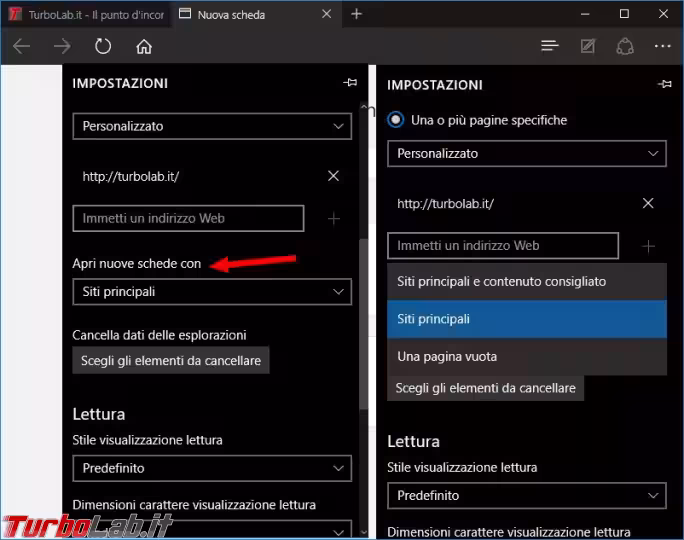Click the left 'Lettura' heading
The width and height of the screenshot is (684, 540).
(x=99, y=414)
